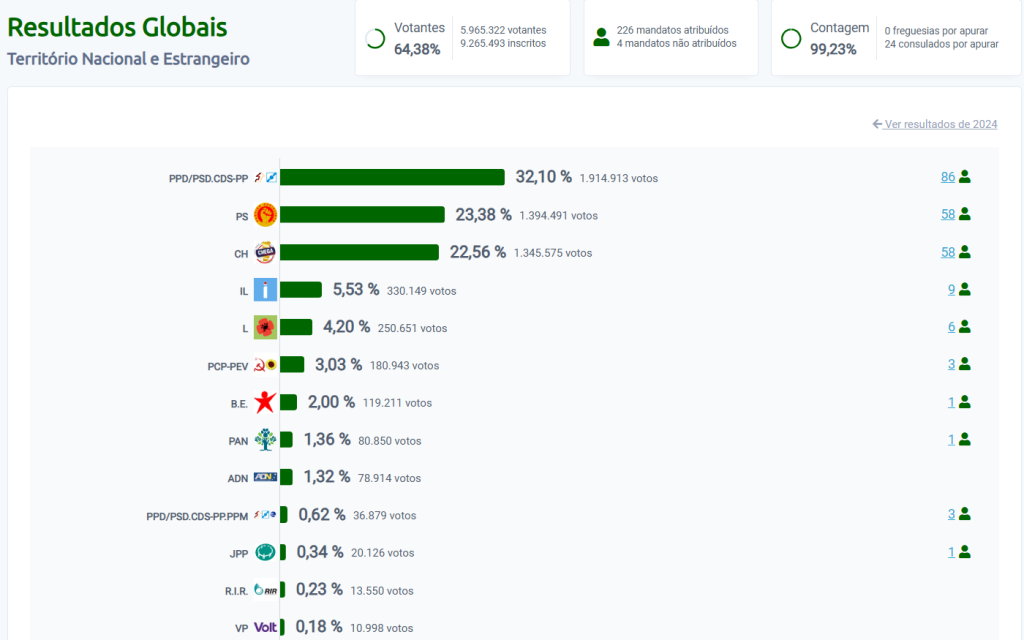The width and height of the screenshot is (1024, 640).
Task: Click the PS party logo icon
Action: click(265, 215)
